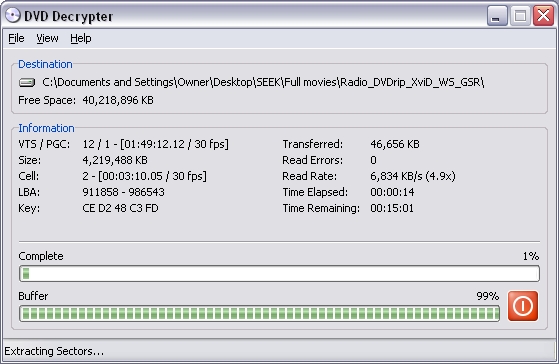
Task: Click the red abort/stop button
Action: [x=523, y=306]
